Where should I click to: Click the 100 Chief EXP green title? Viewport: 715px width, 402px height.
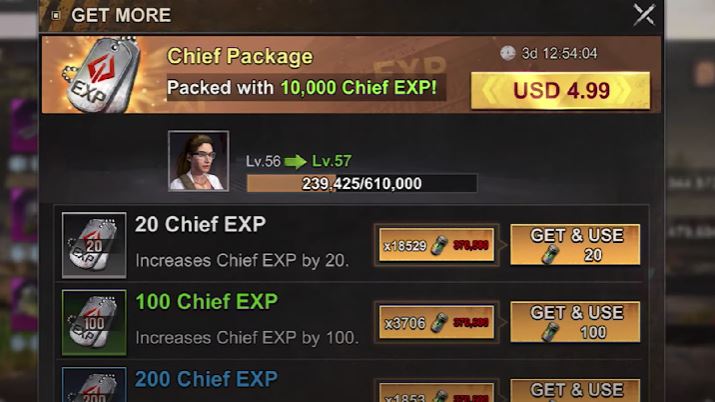(x=207, y=302)
